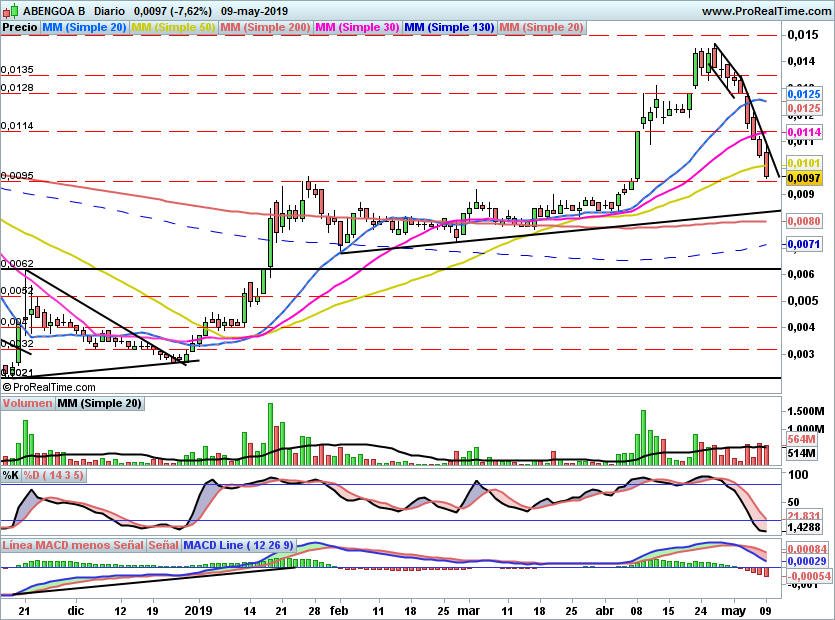The height and width of the screenshot is (620, 835).
Task: Click the 0,0062 horizontal level label
Action: point(17,264)
